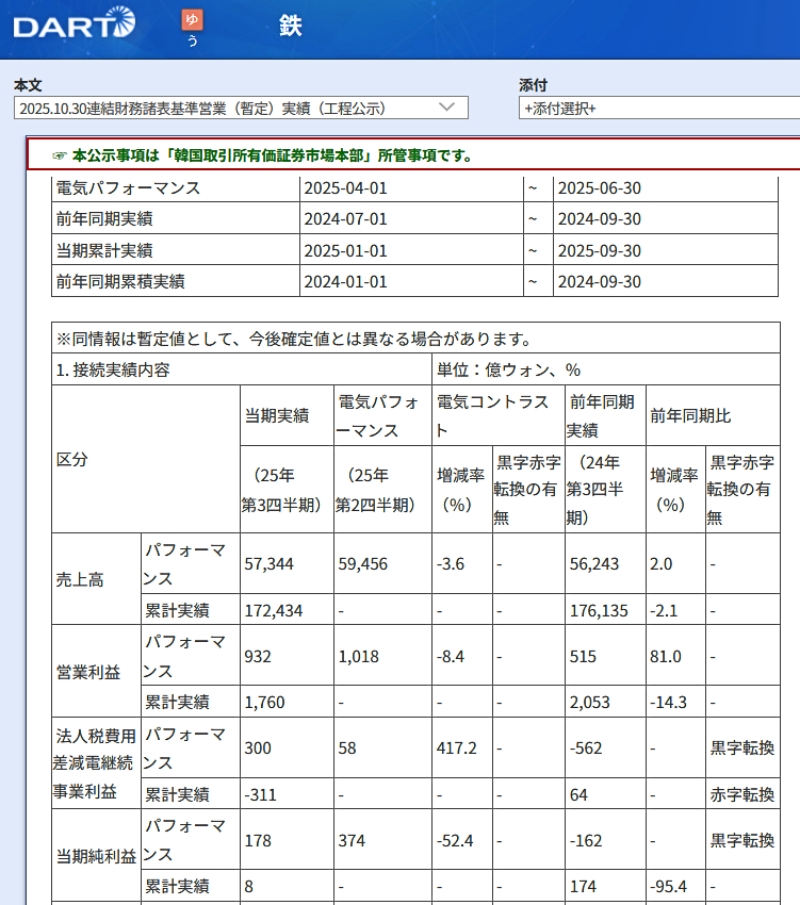Open the 本文 document dropdown
The width and height of the screenshot is (800, 905).
240,108
